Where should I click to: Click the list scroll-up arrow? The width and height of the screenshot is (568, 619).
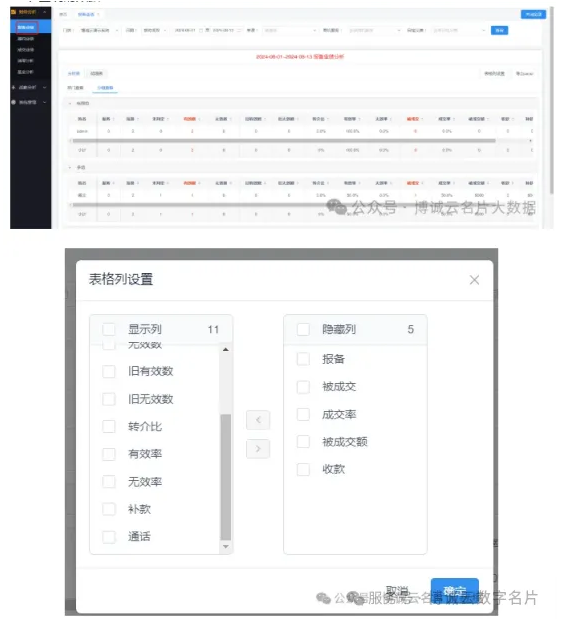tap(226, 349)
